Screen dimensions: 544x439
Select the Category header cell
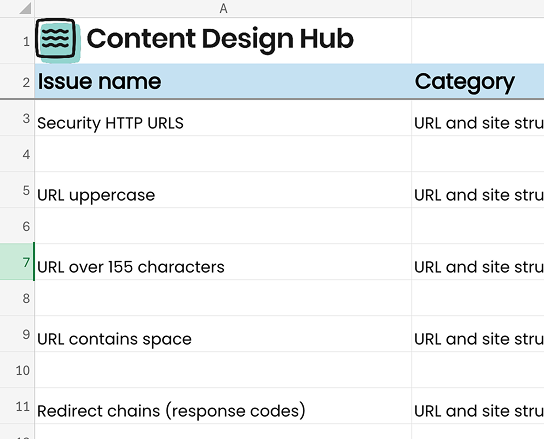(478, 81)
